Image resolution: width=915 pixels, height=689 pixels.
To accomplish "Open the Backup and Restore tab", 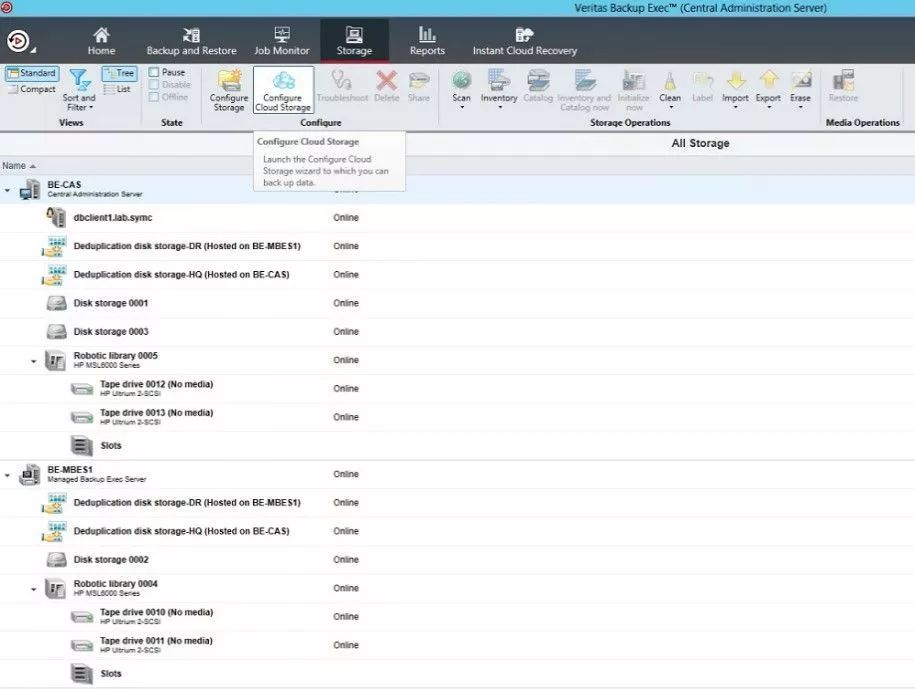I will click(x=191, y=41).
